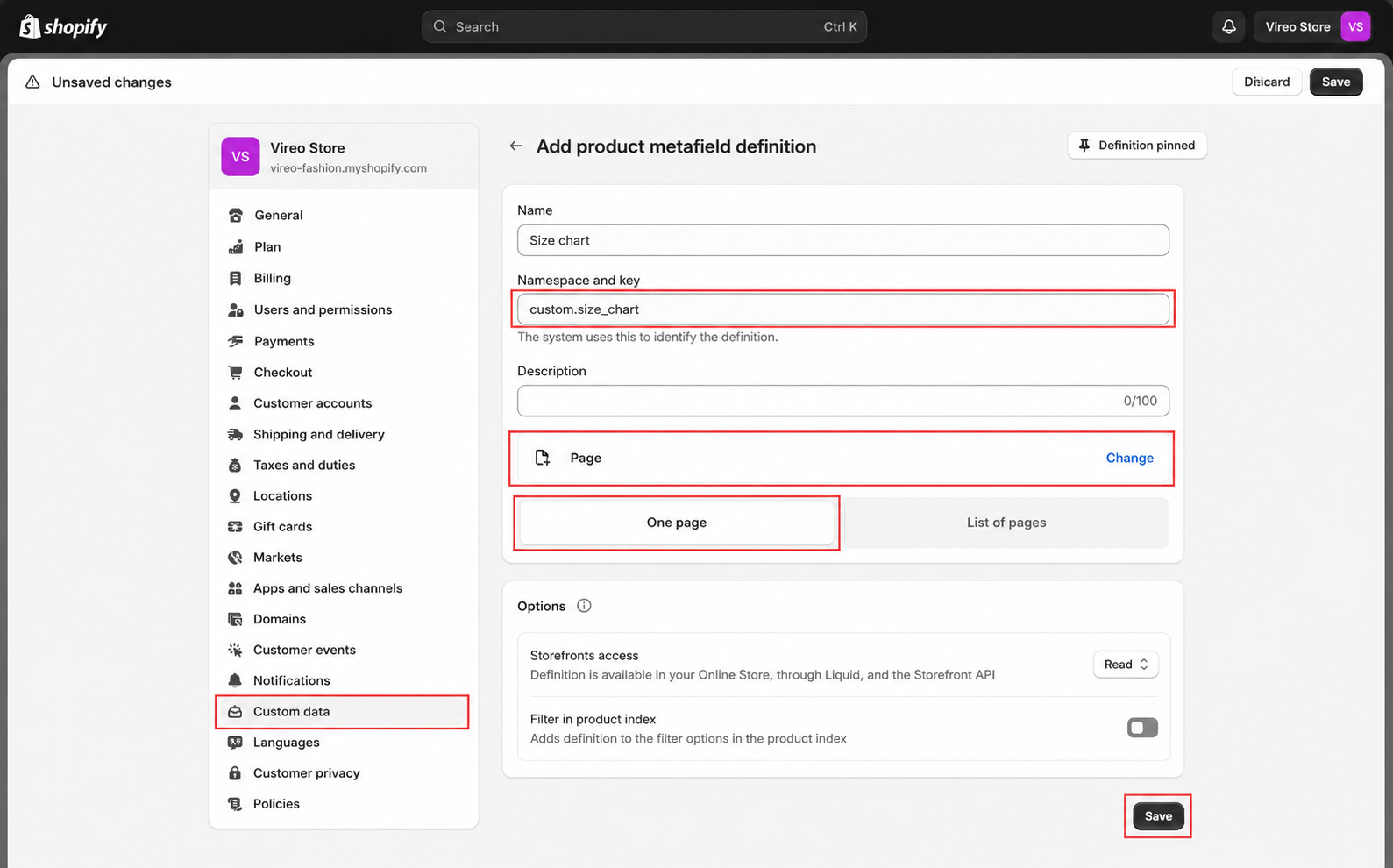Click the Users and permissions icon

[235, 310]
